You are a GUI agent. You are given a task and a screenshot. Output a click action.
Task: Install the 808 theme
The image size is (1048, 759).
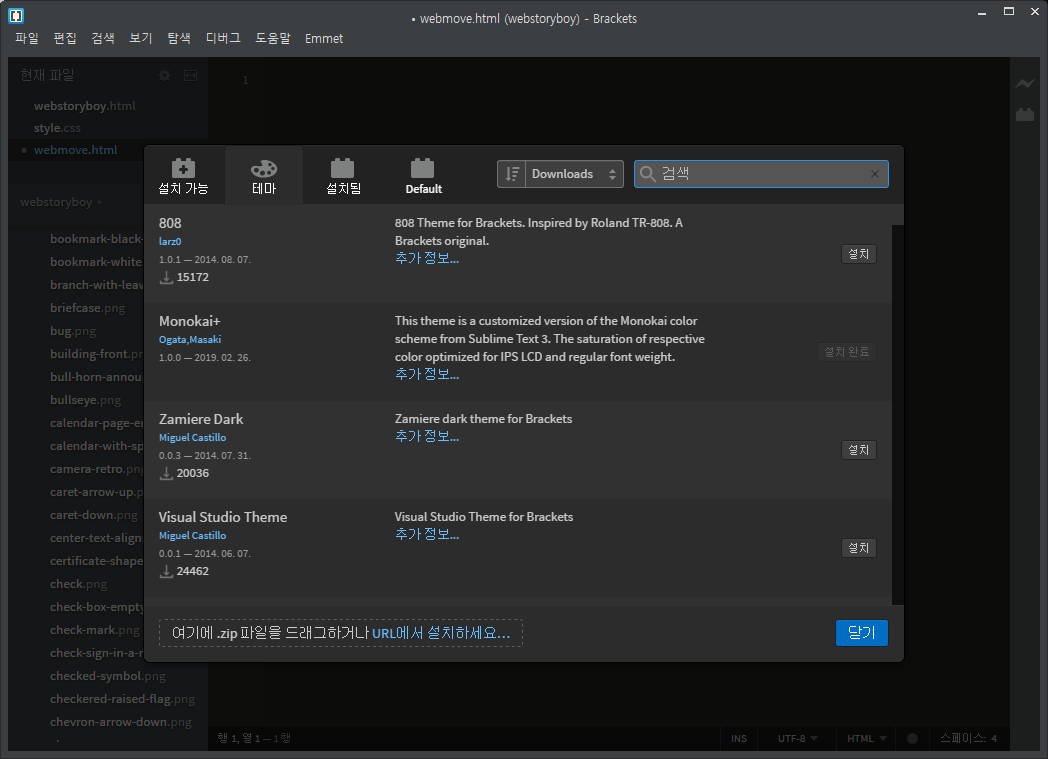point(858,254)
